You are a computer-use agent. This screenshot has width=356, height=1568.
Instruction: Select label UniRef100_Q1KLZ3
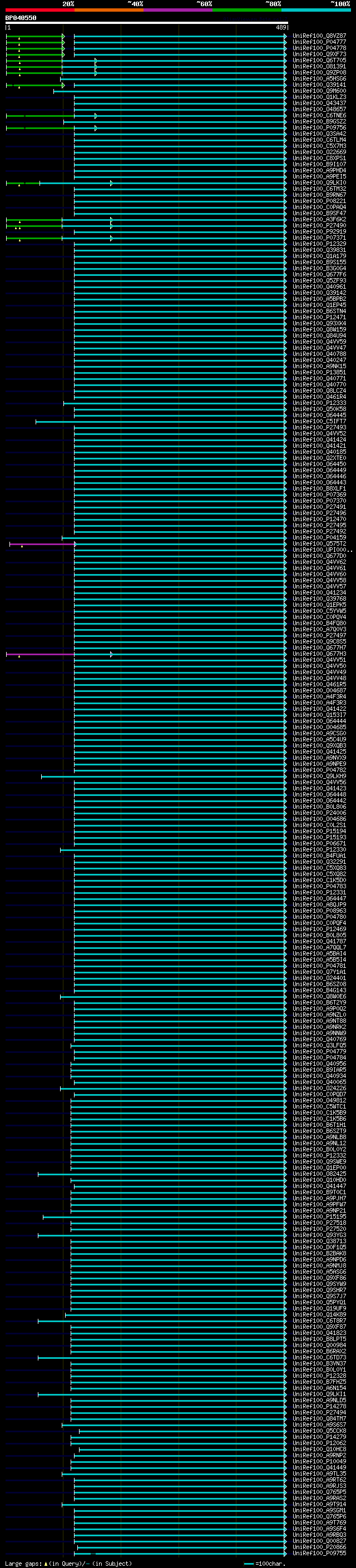pyautogui.click(x=319, y=97)
